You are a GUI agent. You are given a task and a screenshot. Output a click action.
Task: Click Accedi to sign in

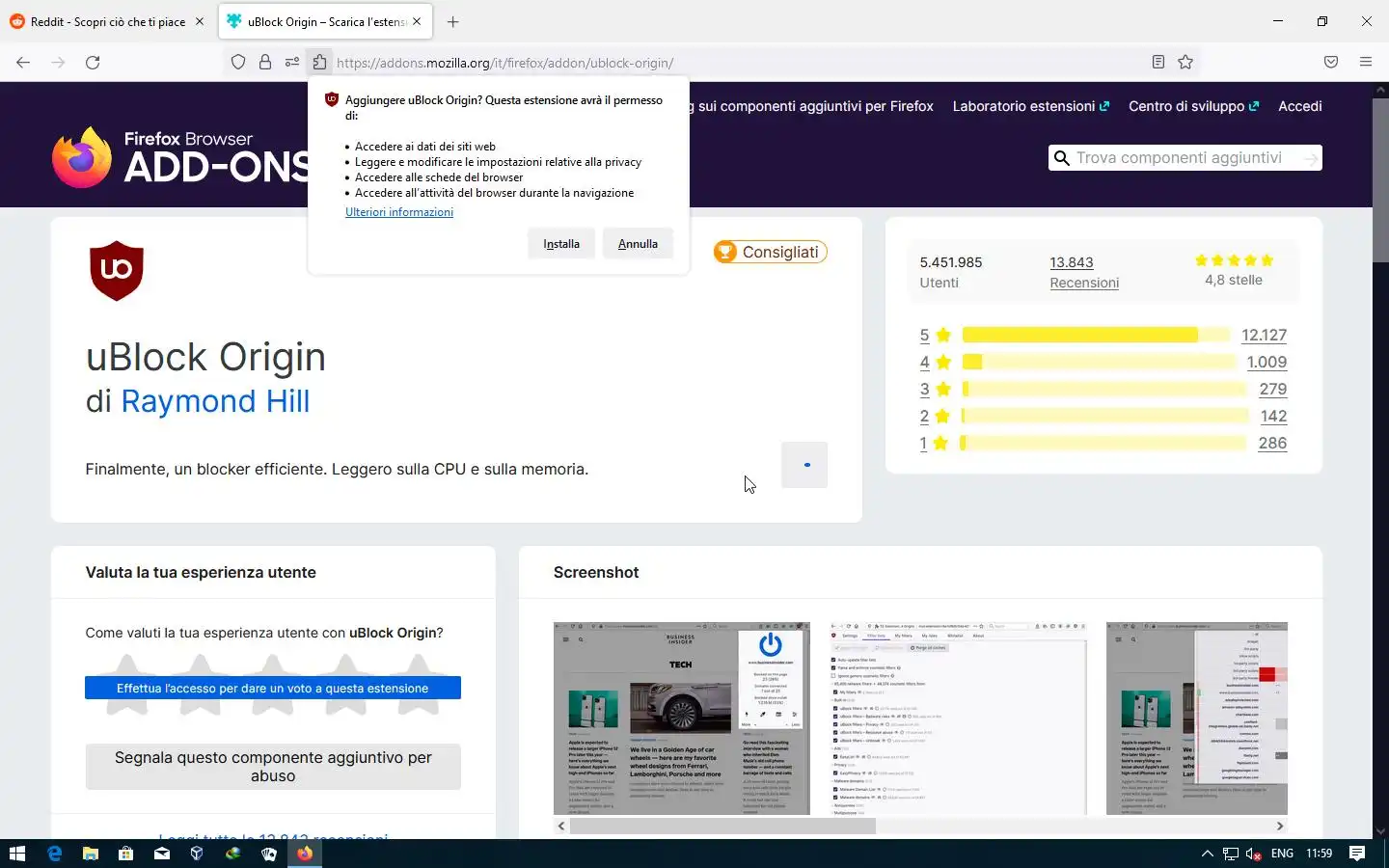tap(1300, 106)
